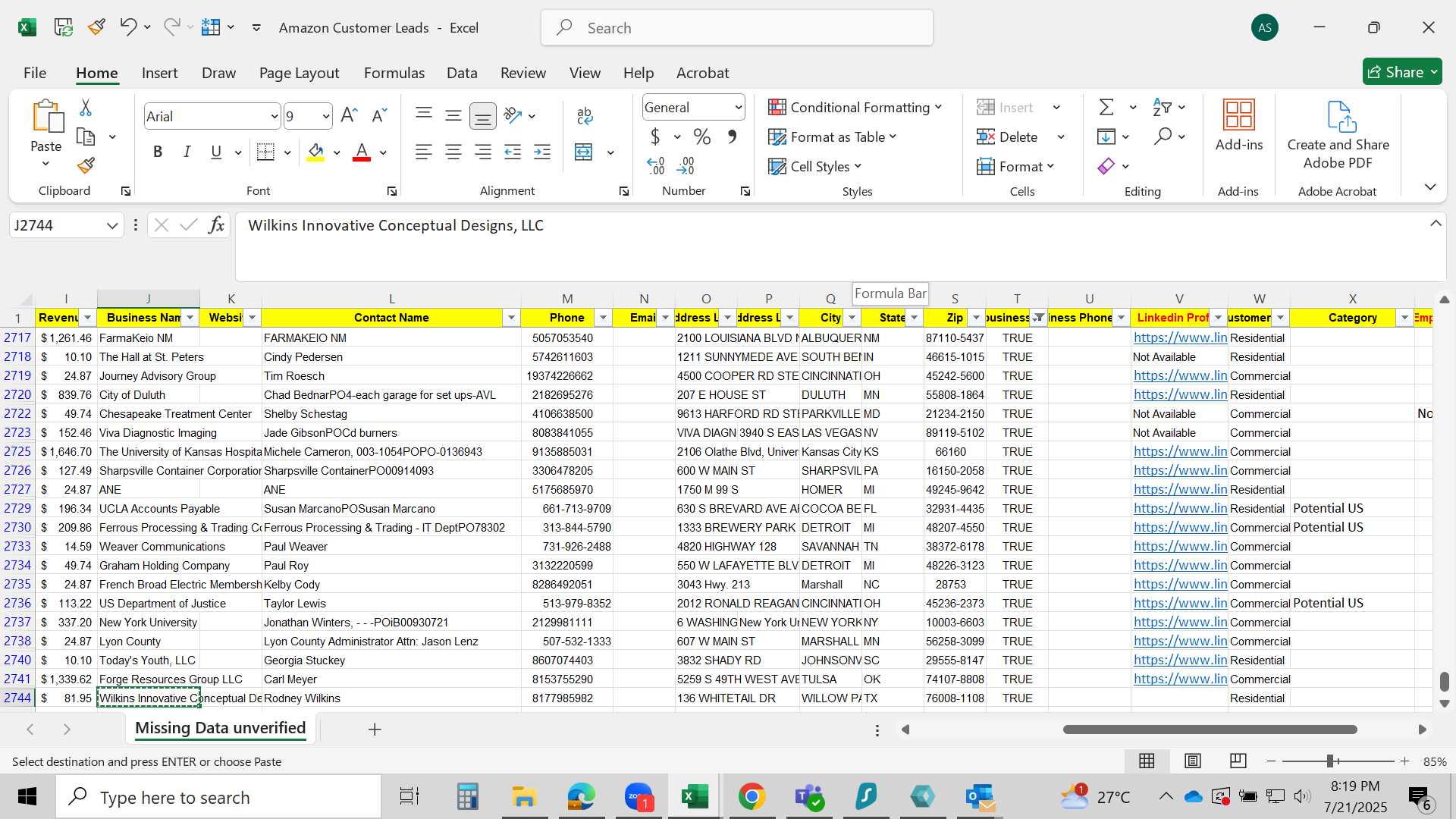Switch to the Formulas tab
Screen dimensions: 1456x819
click(x=394, y=73)
